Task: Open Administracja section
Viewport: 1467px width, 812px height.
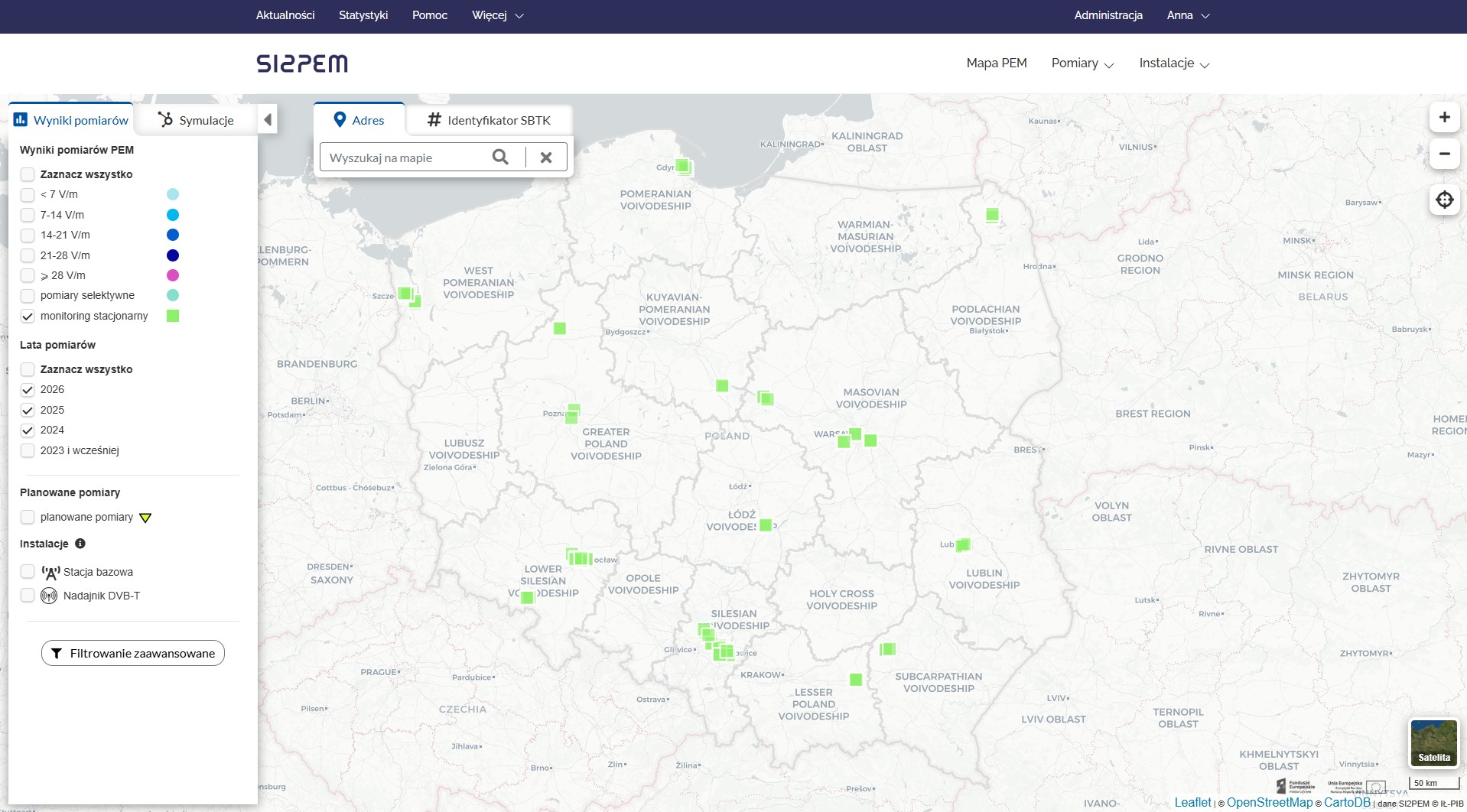Action: tap(1108, 15)
